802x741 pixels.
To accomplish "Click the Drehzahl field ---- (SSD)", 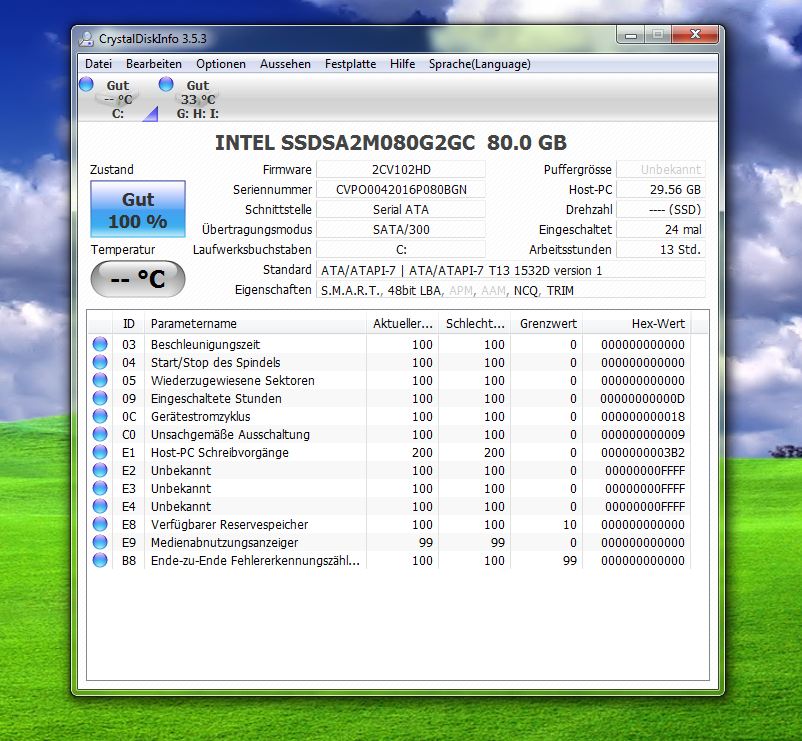I will pos(661,209).
